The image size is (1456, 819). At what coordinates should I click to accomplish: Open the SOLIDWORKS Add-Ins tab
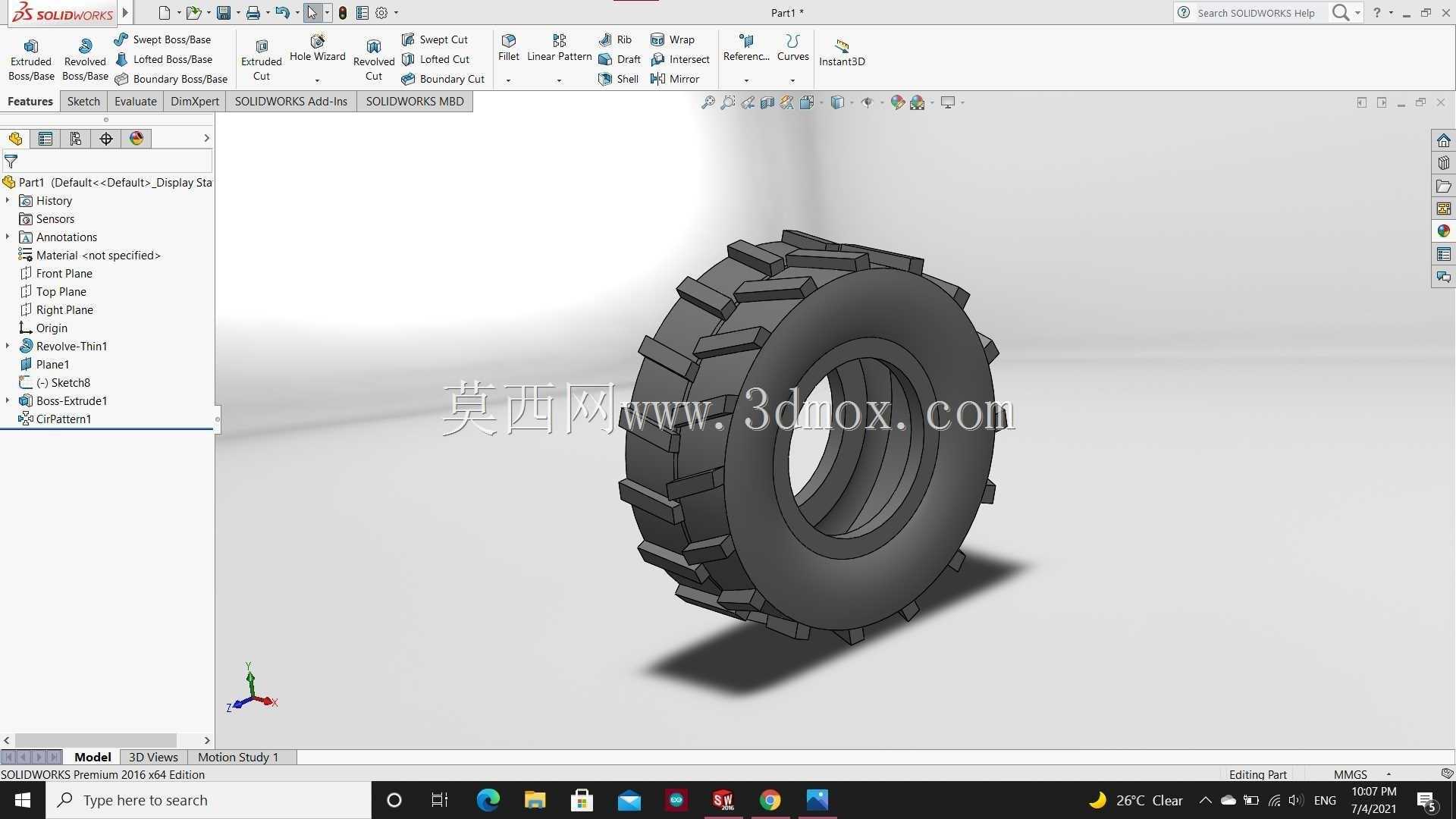coord(291,102)
